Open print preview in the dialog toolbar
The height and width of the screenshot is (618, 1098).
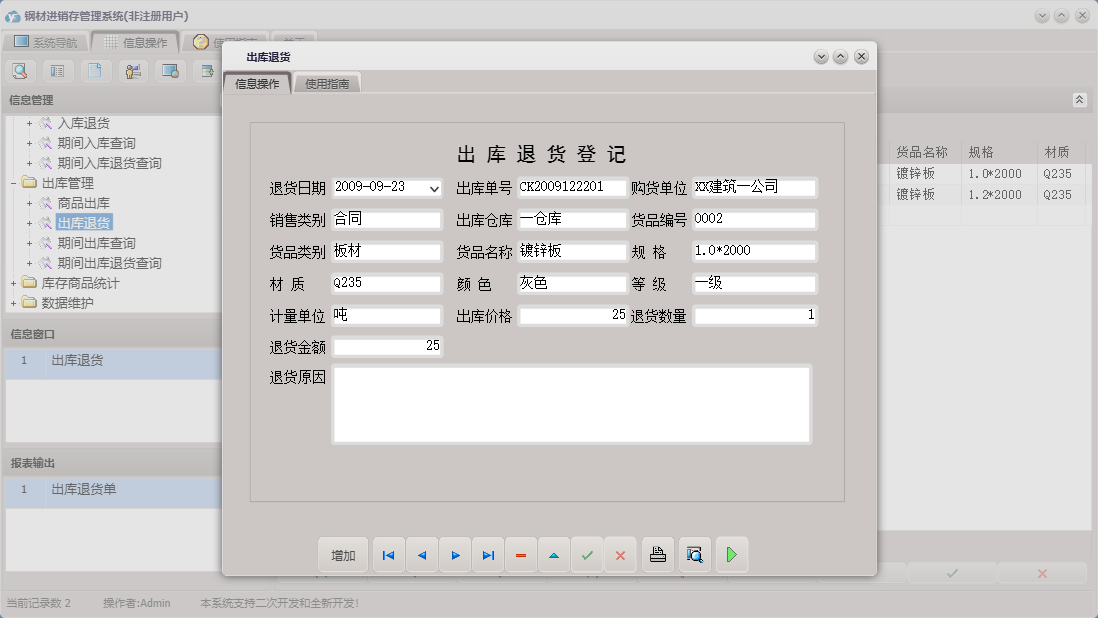coord(695,554)
